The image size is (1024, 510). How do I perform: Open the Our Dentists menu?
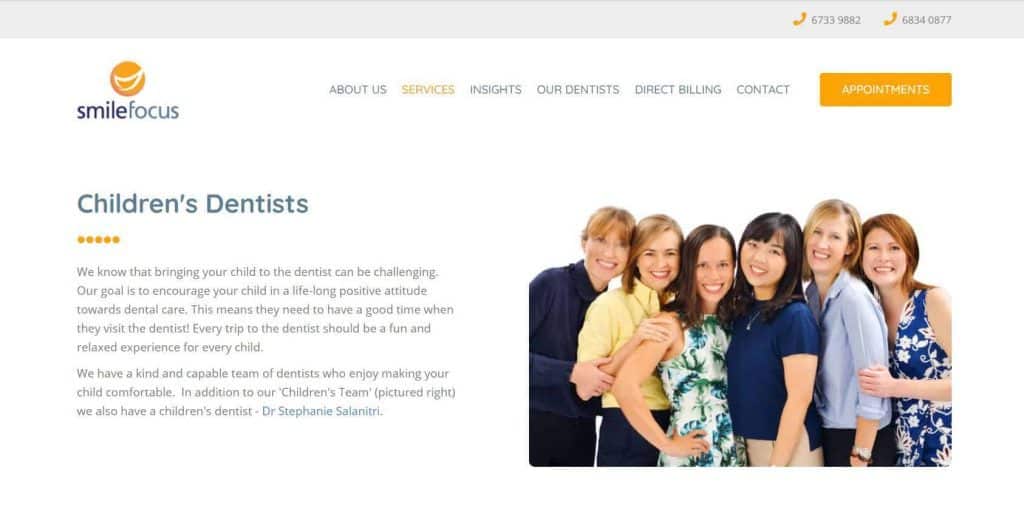click(x=578, y=89)
